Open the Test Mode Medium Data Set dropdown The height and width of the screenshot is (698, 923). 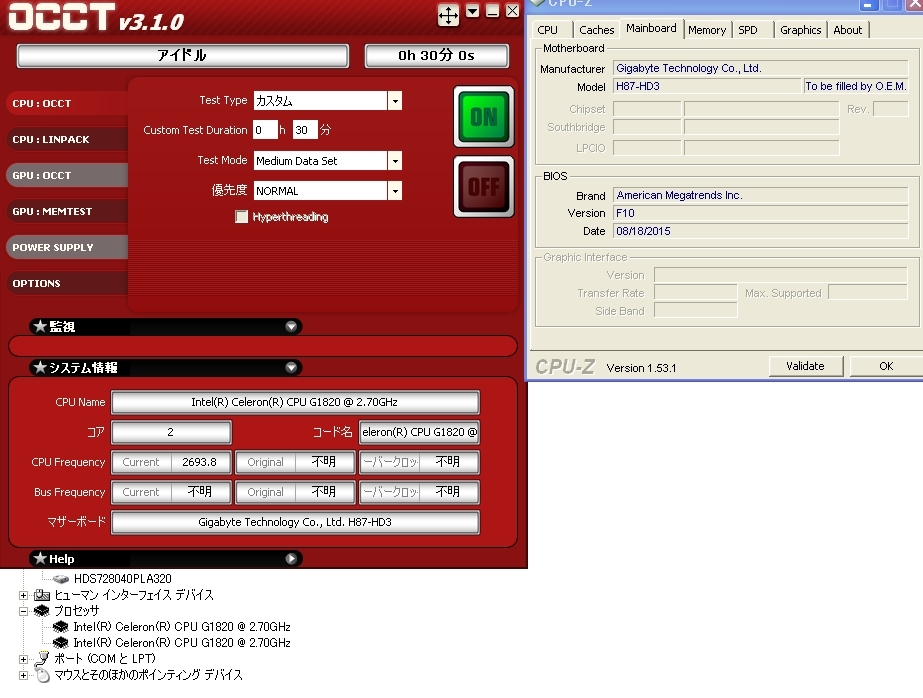click(x=395, y=161)
